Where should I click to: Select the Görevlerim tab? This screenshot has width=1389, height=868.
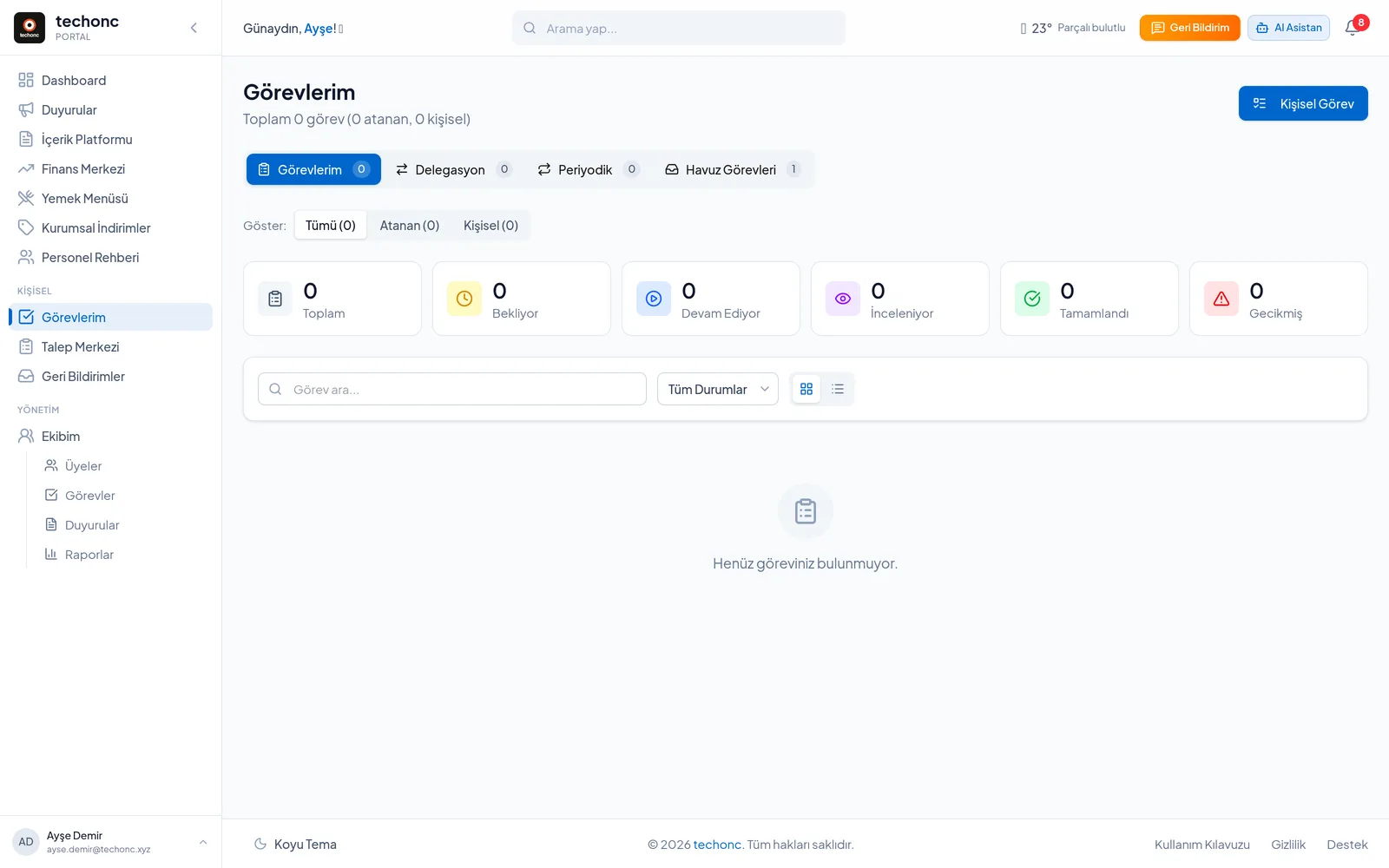(313, 169)
